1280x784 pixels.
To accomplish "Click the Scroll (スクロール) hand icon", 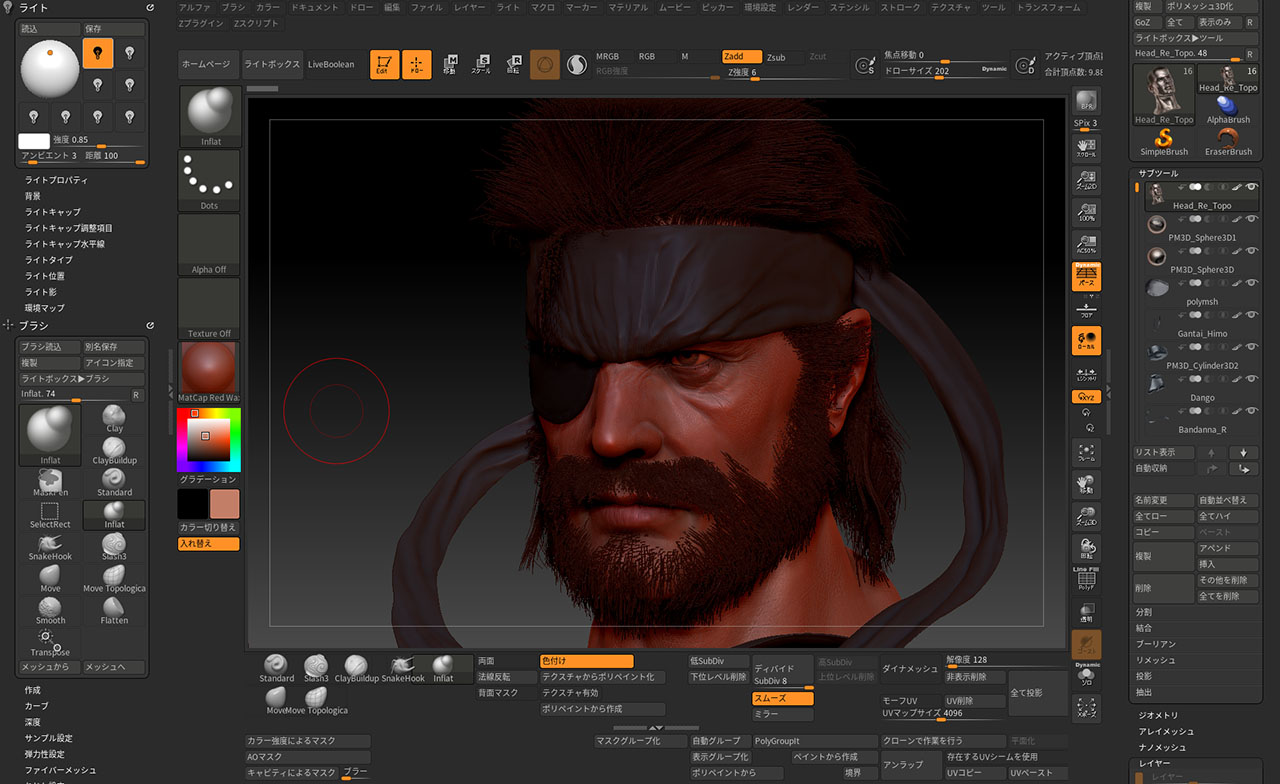I will click(1086, 148).
